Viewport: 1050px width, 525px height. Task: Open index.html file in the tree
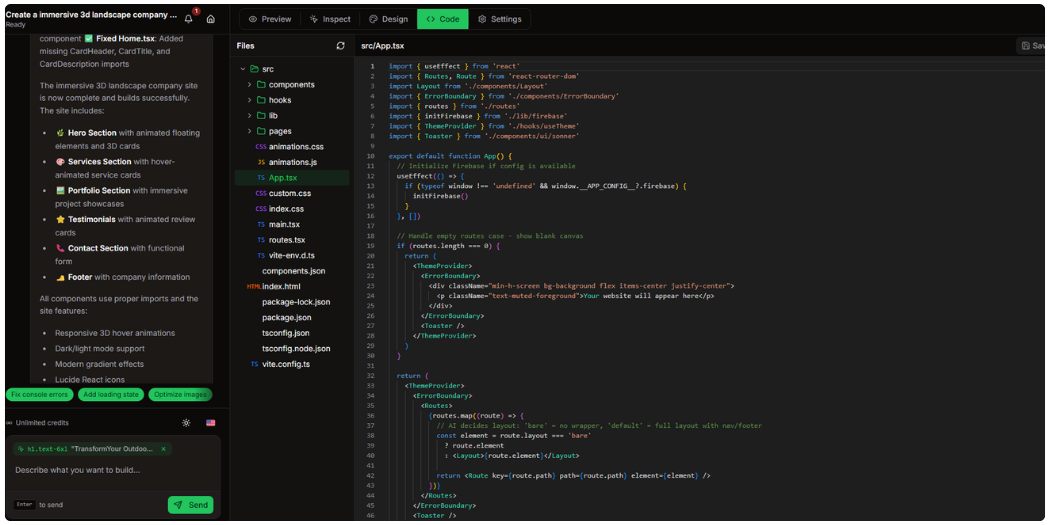pos(281,286)
